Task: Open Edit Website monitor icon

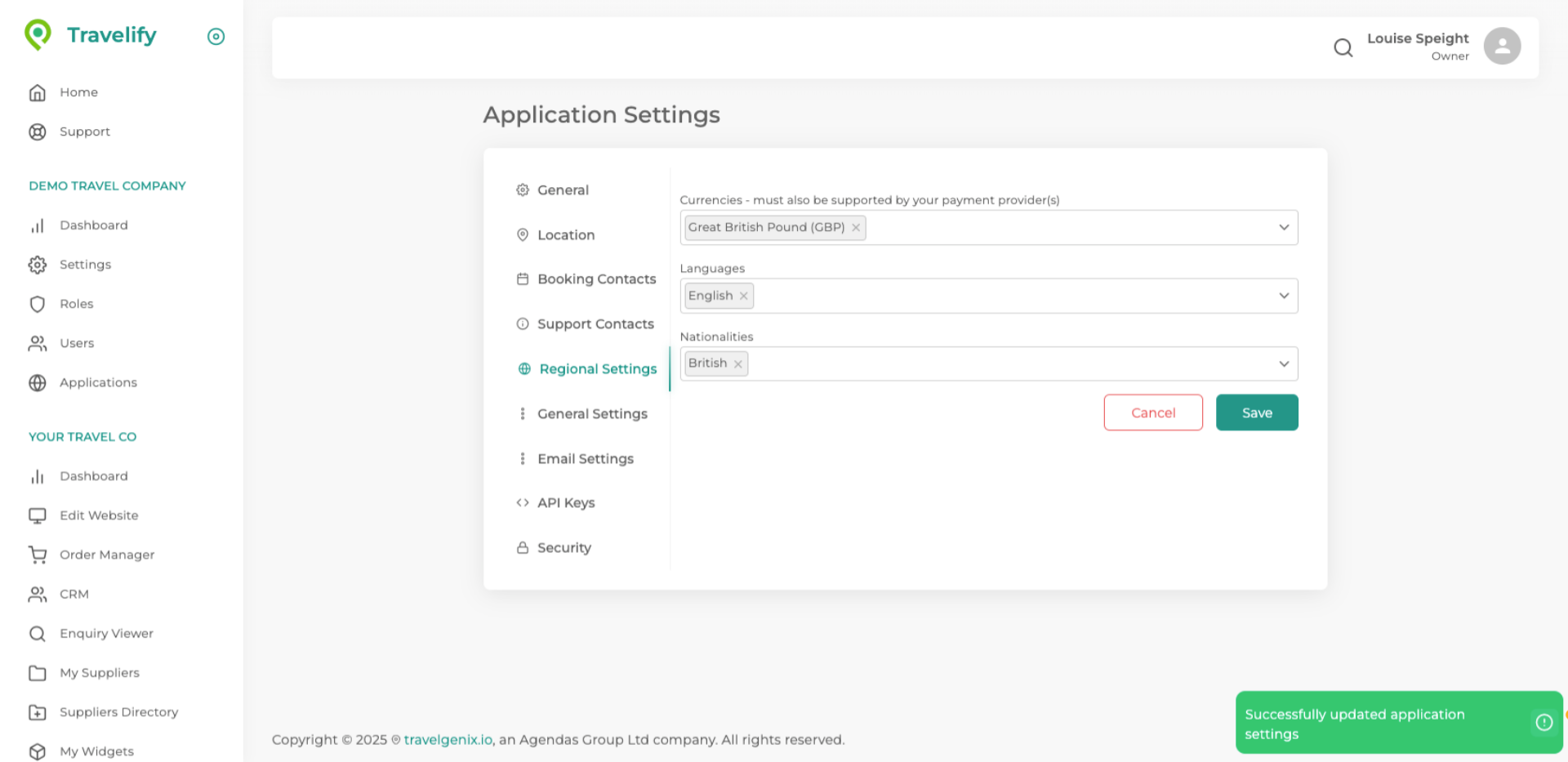Action: pyautogui.click(x=38, y=515)
